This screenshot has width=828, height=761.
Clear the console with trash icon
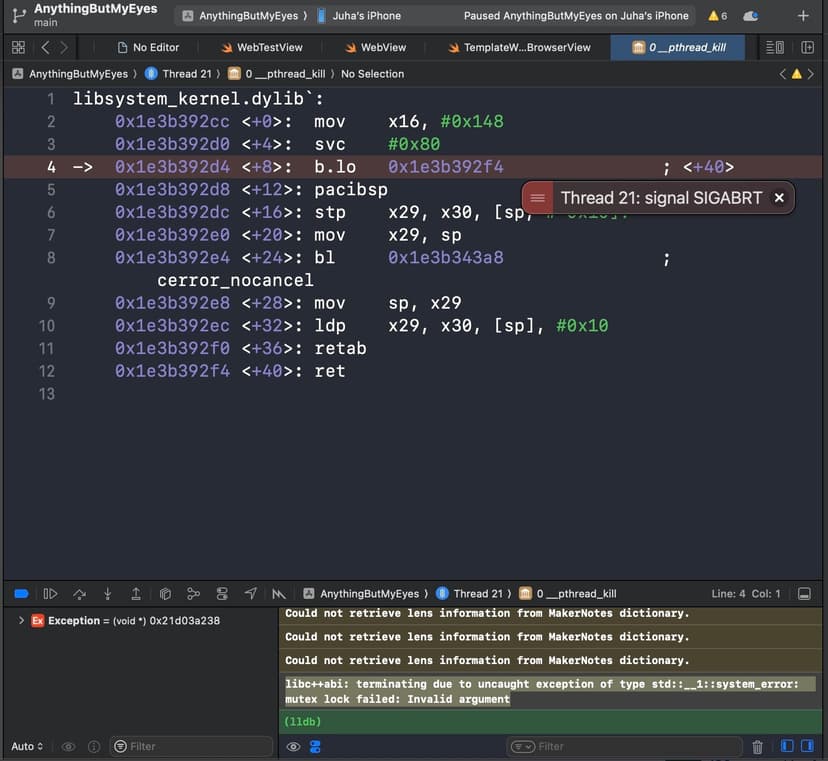[757, 747]
